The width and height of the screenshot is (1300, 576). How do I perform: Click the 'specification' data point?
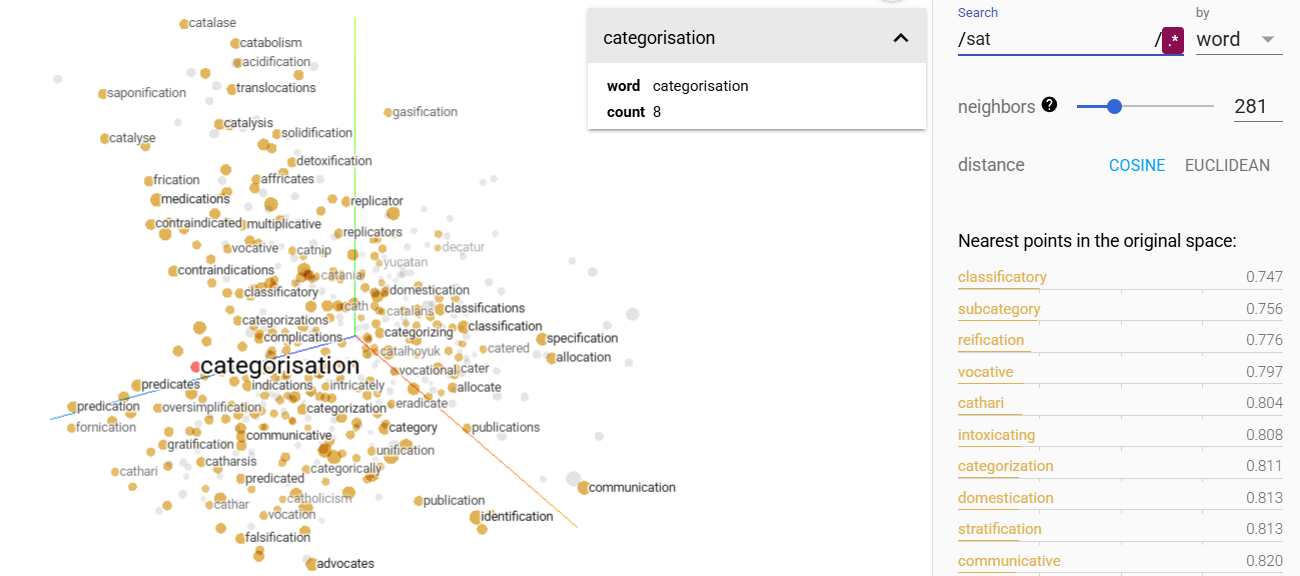pos(541,339)
